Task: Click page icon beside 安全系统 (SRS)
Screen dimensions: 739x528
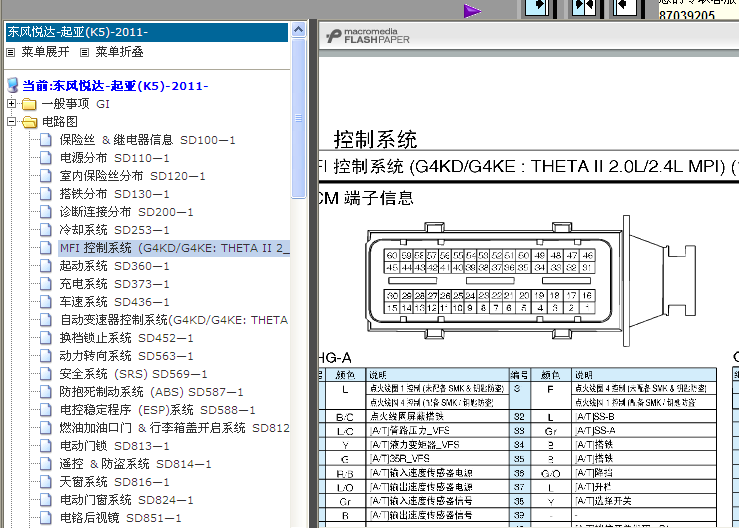Action: 46,374
